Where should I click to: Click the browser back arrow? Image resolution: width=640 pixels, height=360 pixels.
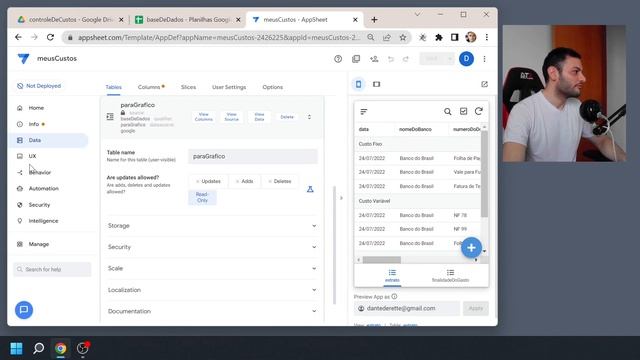18,37
